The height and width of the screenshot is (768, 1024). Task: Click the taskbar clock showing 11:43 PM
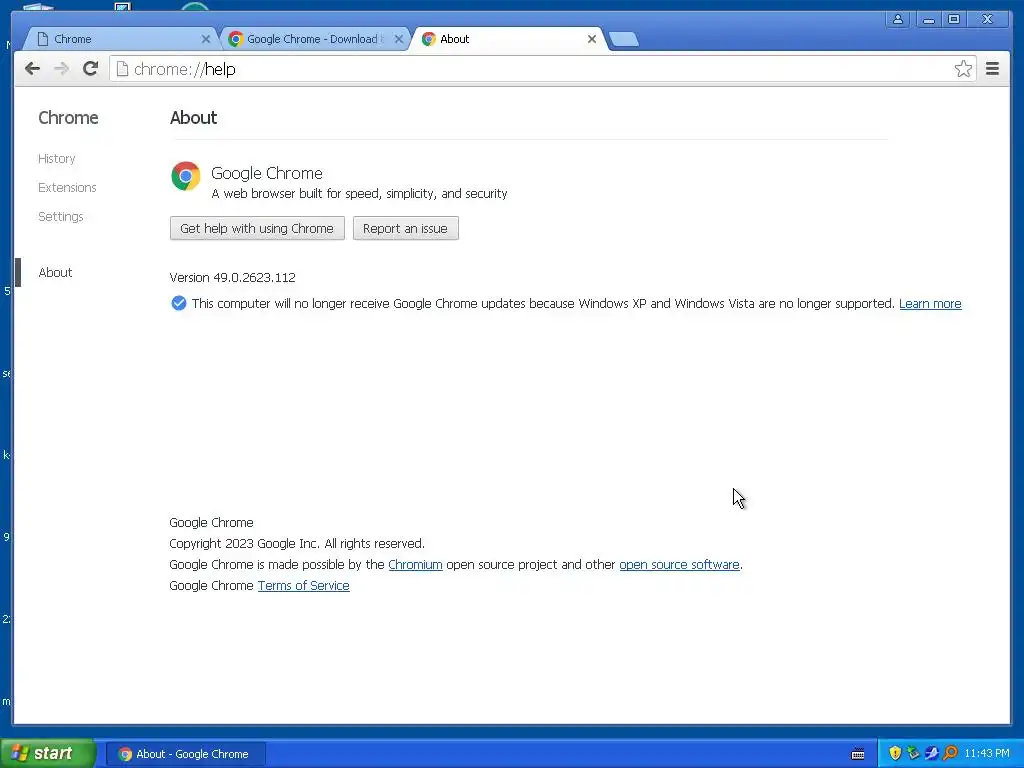coord(987,754)
